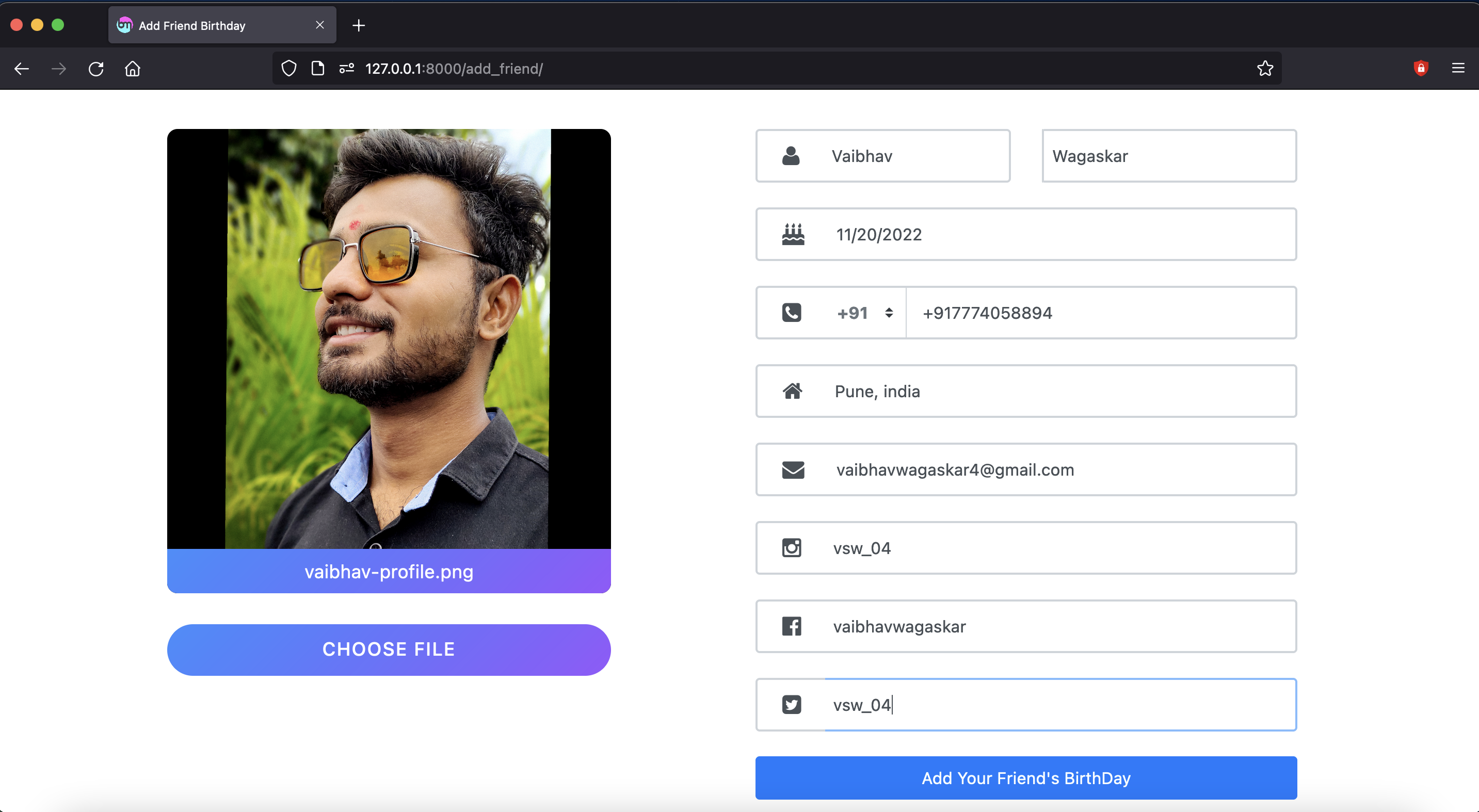Click the phone icon in the mobile number row

(x=792, y=313)
